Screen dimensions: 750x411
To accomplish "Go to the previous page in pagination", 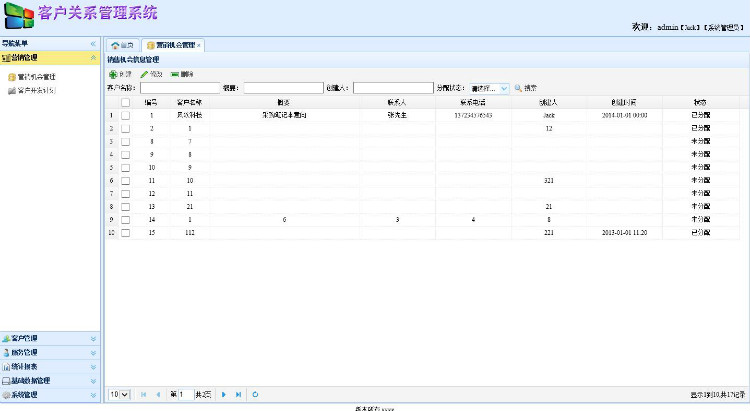I will [158, 395].
